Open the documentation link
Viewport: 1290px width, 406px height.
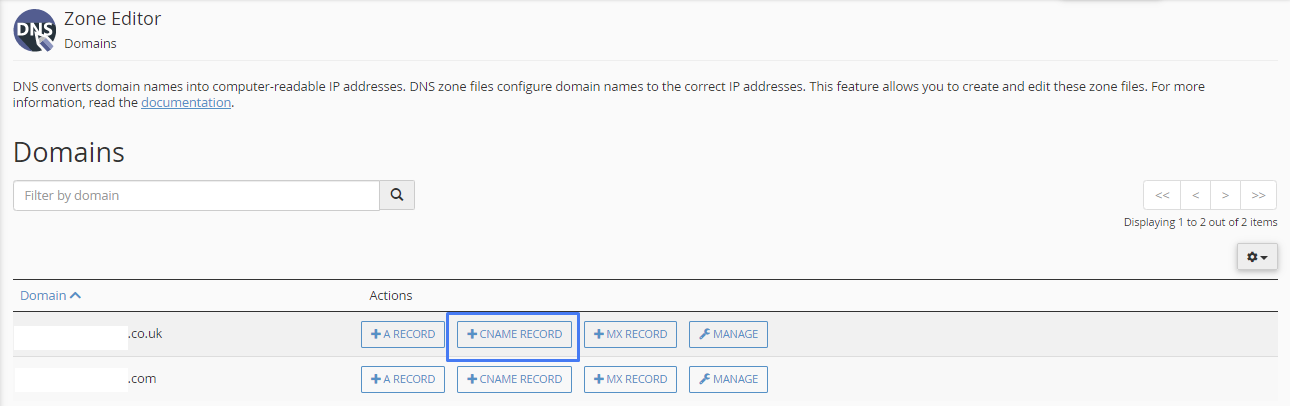tap(186, 102)
